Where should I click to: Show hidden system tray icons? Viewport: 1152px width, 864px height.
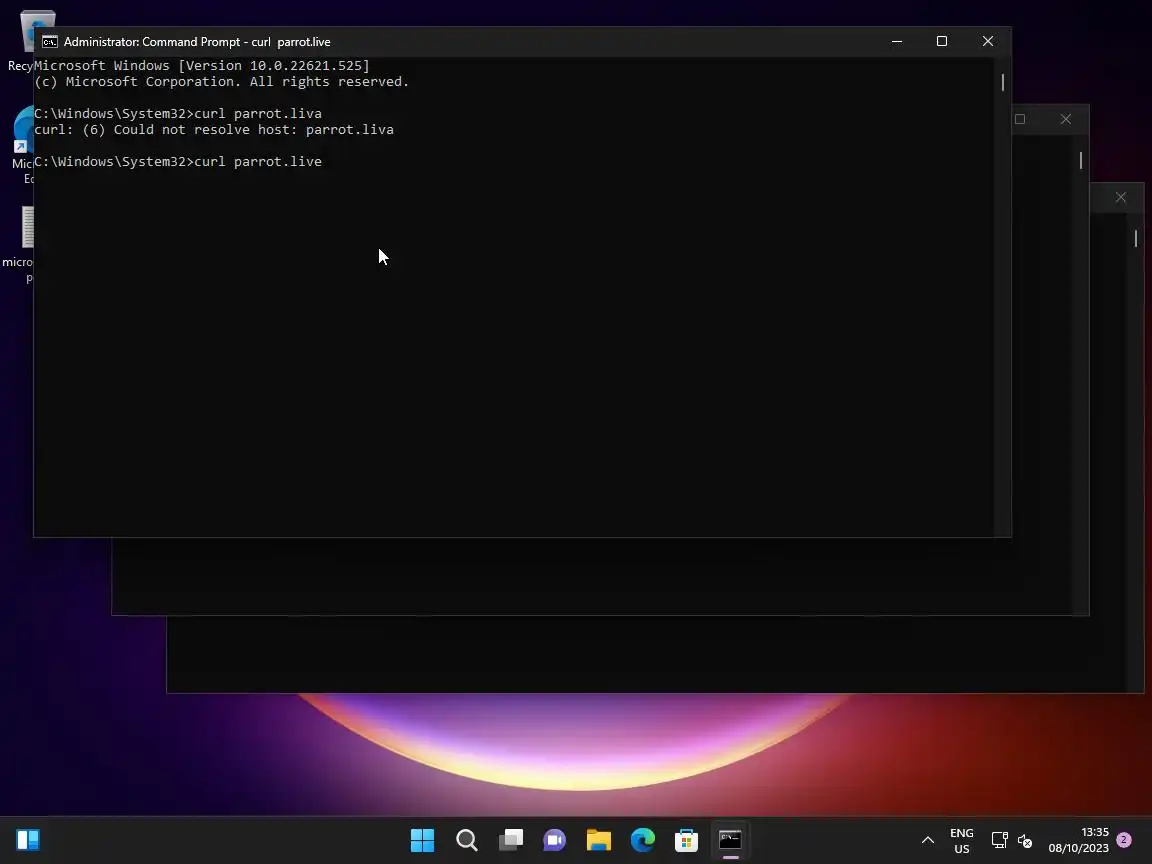(928, 840)
